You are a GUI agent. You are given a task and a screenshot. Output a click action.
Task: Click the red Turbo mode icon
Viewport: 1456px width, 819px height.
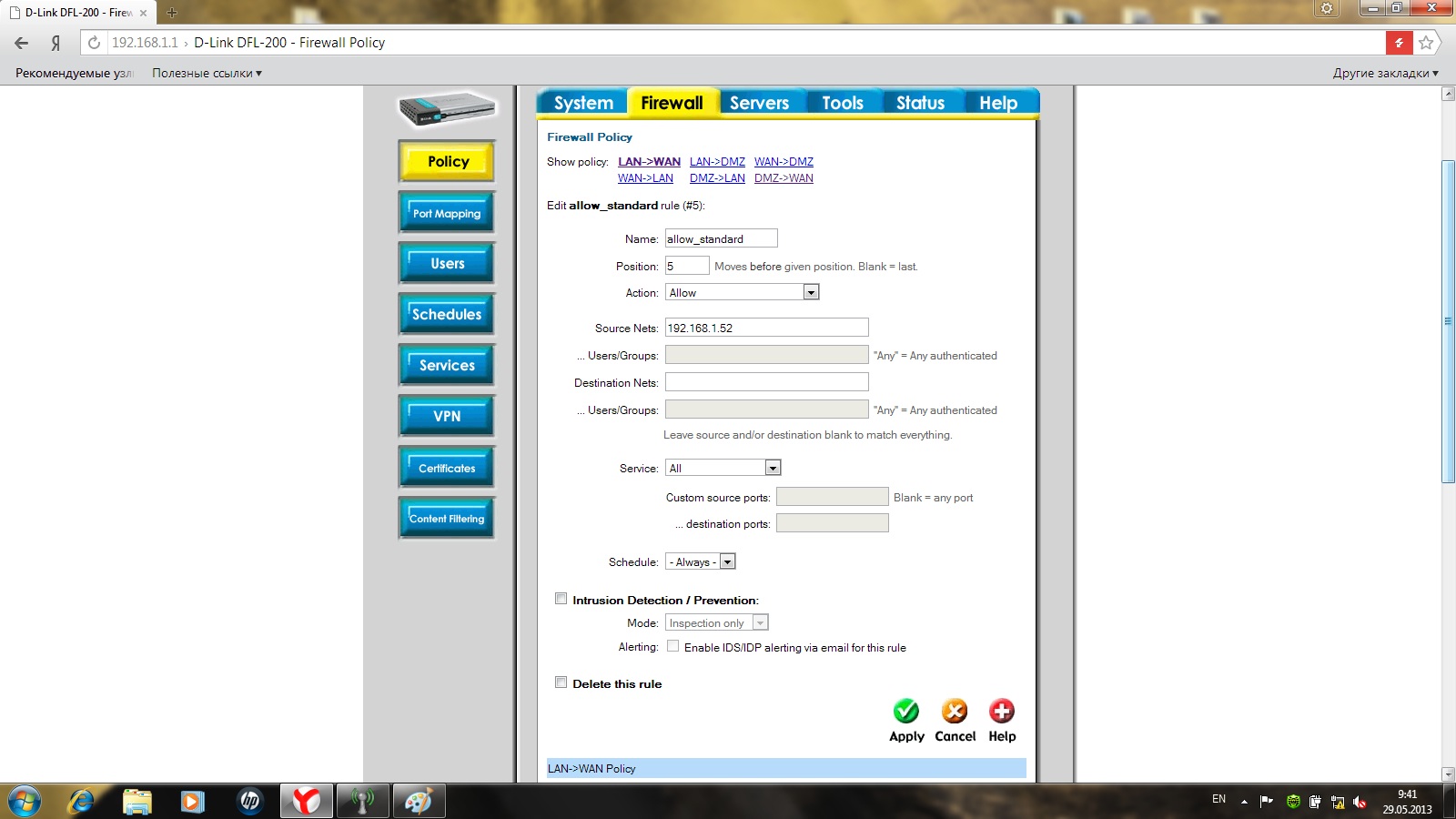[1400, 43]
